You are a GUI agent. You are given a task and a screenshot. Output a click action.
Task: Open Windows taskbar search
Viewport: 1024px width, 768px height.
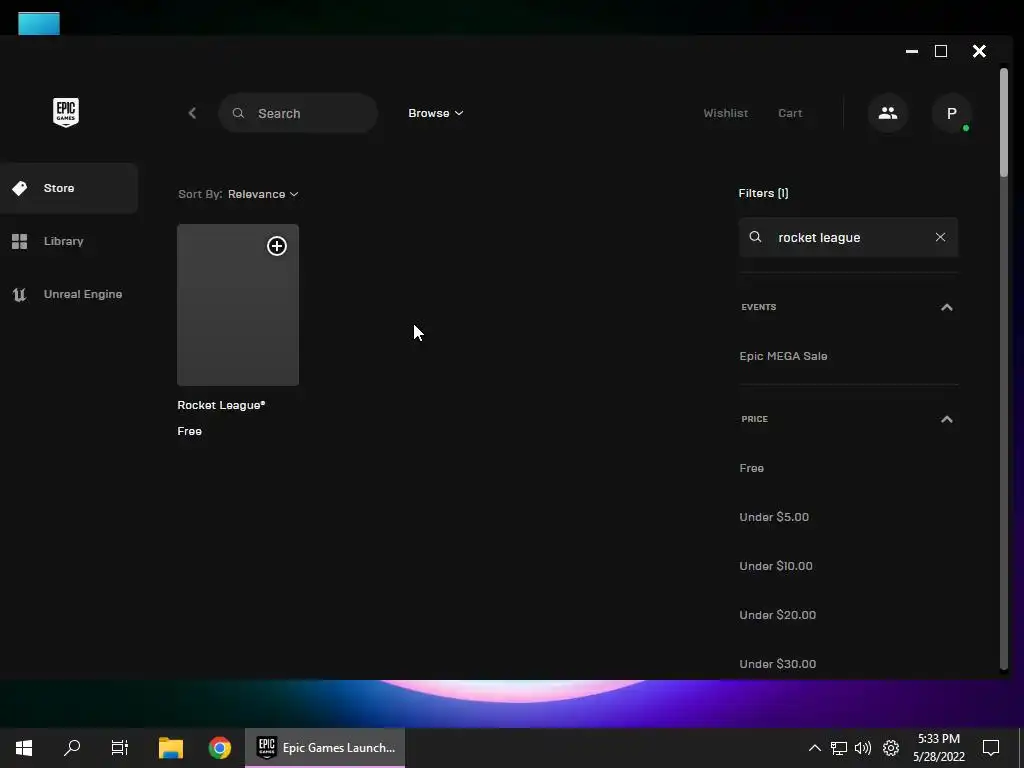point(72,748)
